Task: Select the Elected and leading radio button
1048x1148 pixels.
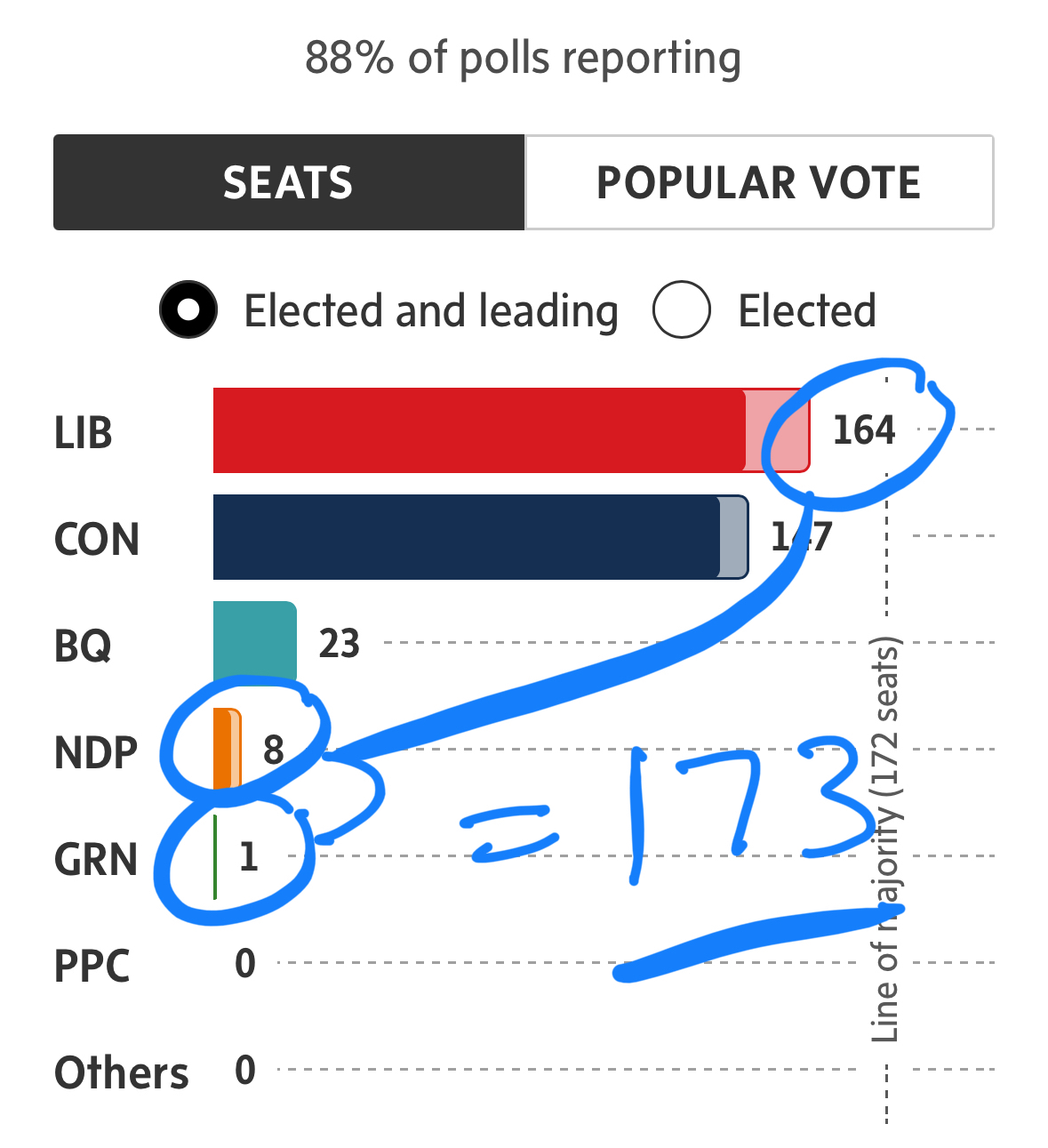Action: pos(188,310)
